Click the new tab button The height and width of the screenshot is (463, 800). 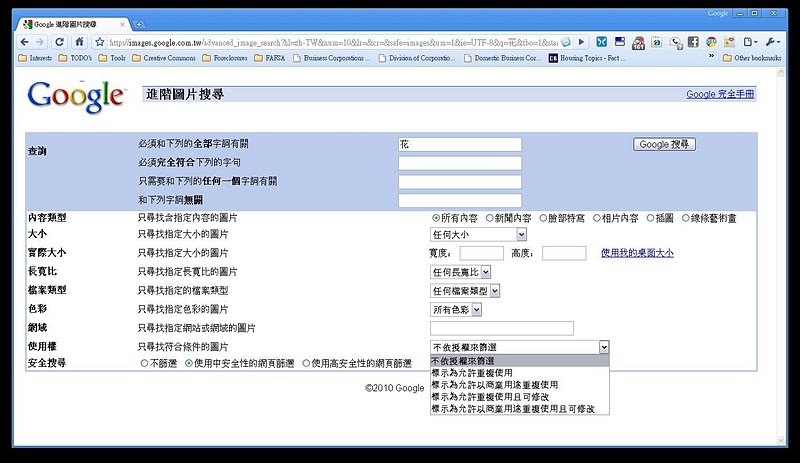coord(139,24)
